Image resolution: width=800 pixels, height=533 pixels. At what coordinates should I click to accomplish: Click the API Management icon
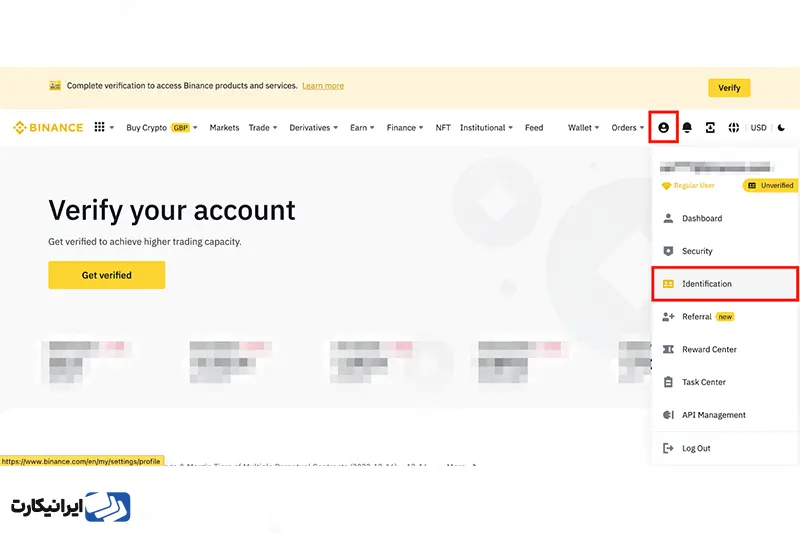(x=668, y=415)
